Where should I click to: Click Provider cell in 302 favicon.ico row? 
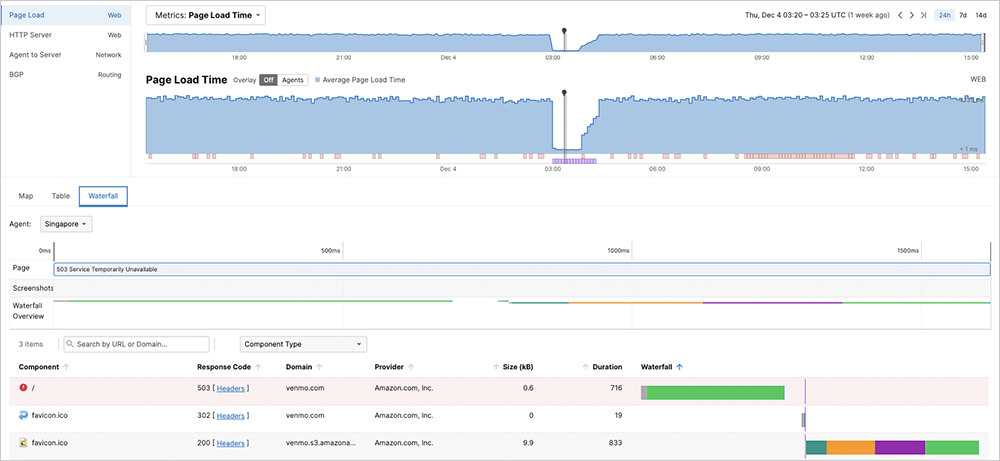tap(404, 415)
